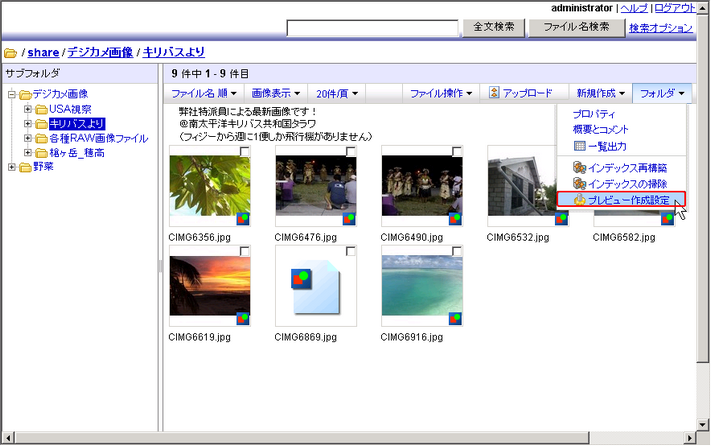Check the box for CIMG6619.jpg
Image resolution: width=711 pixels, height=446 pixels.
click(x=244, y=251)
